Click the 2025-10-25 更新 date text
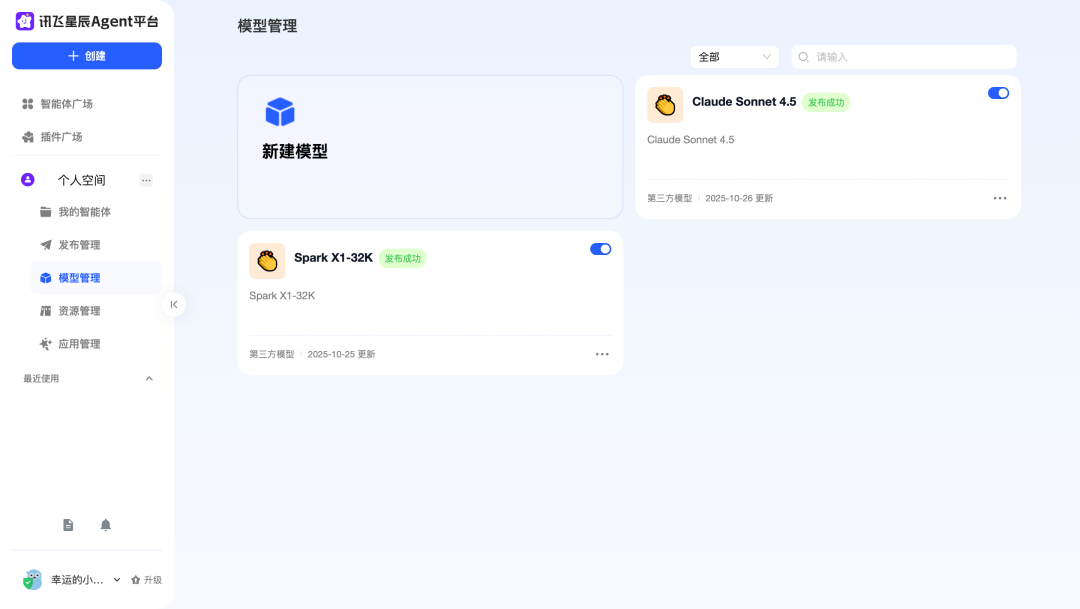The image size is (1080, 609). 341,354
